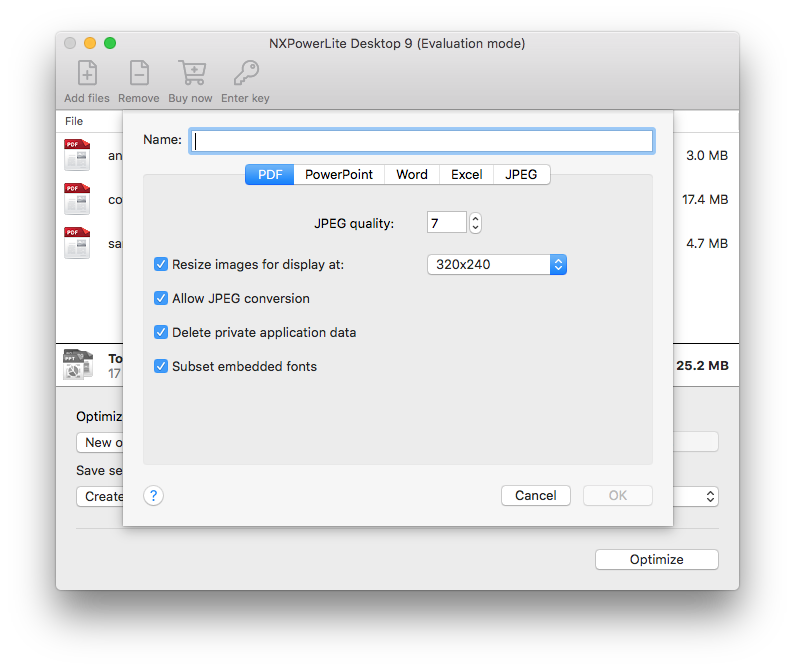This screenshot has width=795, height=670.
Task: Click the 17.4 MB file size
Action: pyautogui.click(x=705, y=199)
